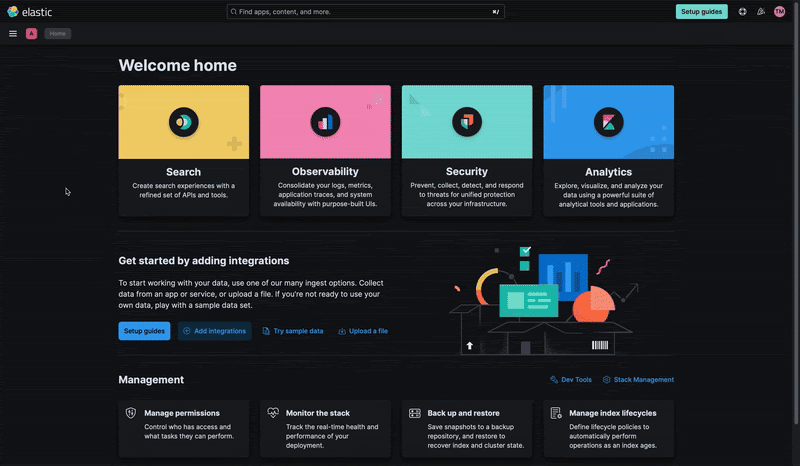Click the Analytics Kibana icon
The image size is (800, 466).
[608, 122]
